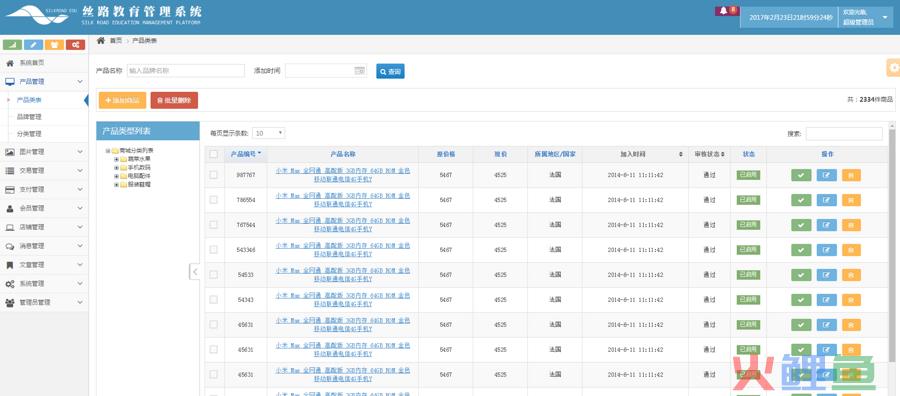Click green check button for product 54343

pyautogui.click(x=801, y=300)
